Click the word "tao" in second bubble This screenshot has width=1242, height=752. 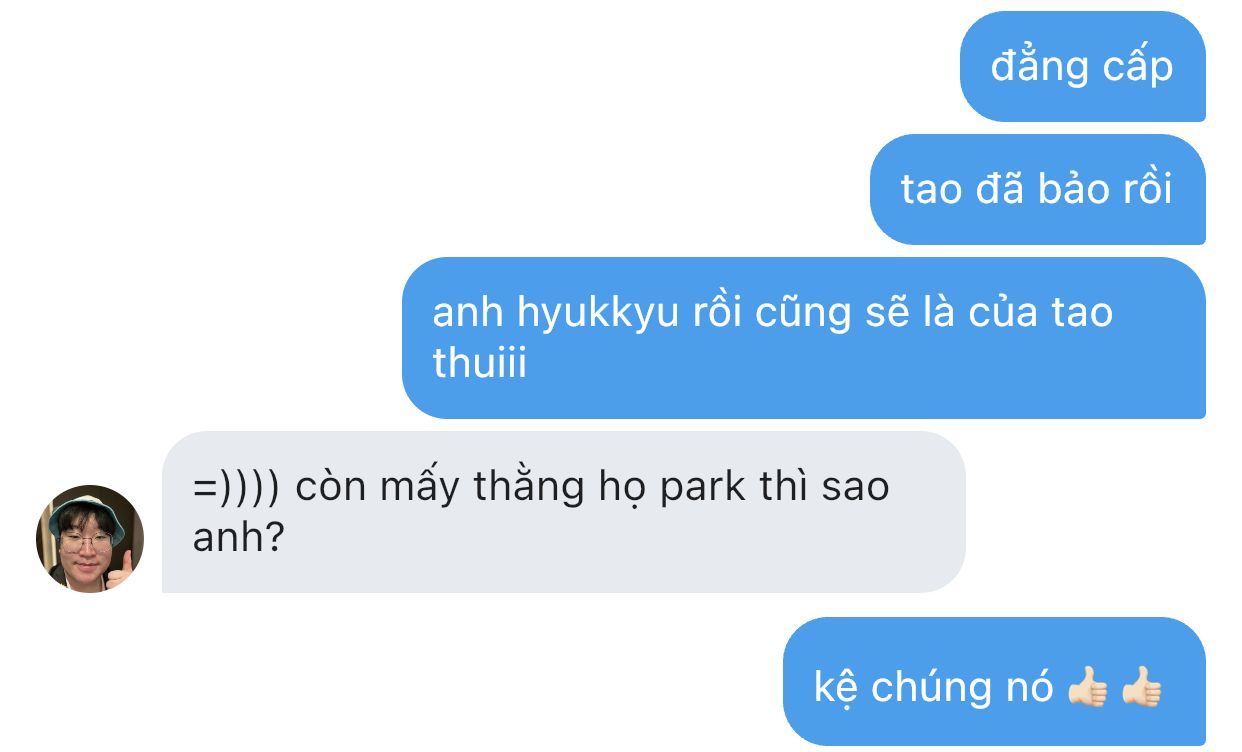pos(931,190)
